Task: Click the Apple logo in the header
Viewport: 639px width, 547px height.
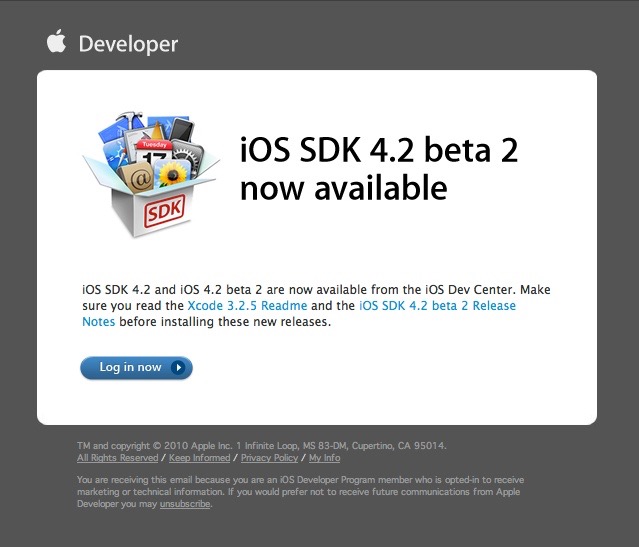Action: [56, 41]
